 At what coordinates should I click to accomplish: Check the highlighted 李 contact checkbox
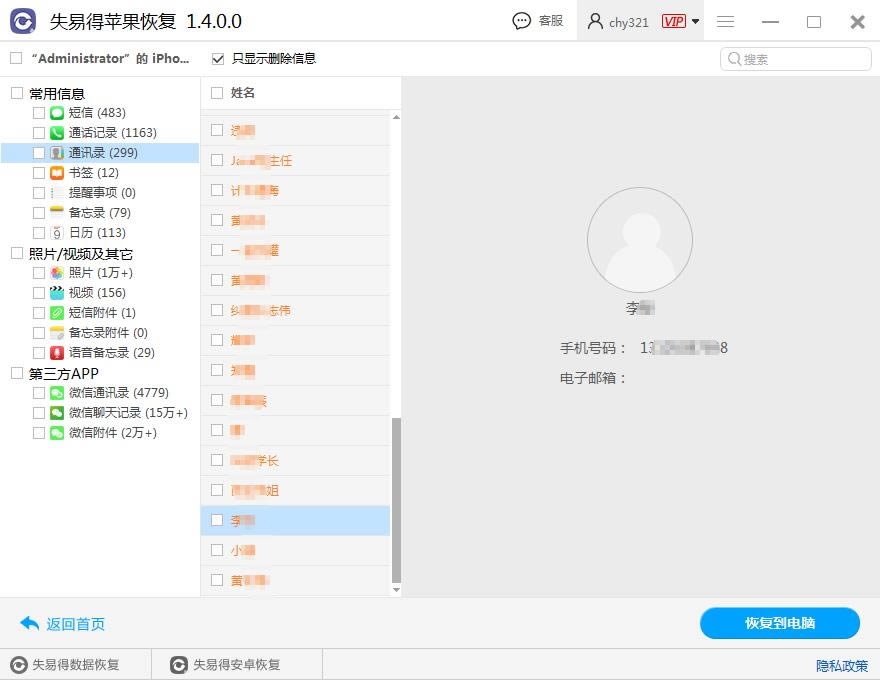pyautogui.click(x=217, y=520)
